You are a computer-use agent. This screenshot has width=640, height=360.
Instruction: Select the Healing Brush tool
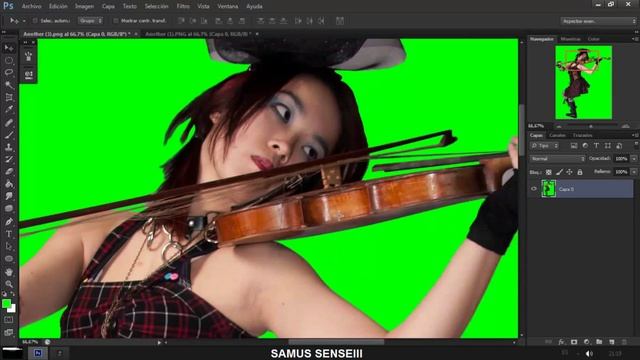point(9,122)
